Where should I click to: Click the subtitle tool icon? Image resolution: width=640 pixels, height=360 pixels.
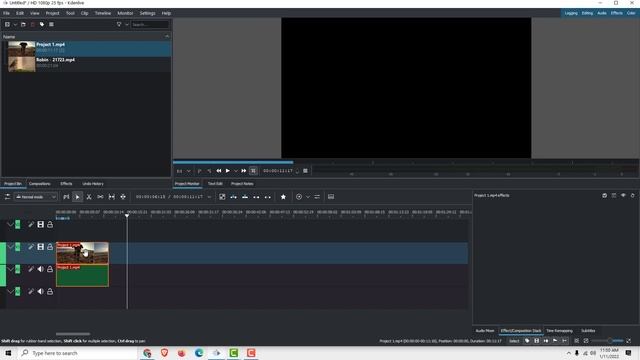click(x=331, y=197)
